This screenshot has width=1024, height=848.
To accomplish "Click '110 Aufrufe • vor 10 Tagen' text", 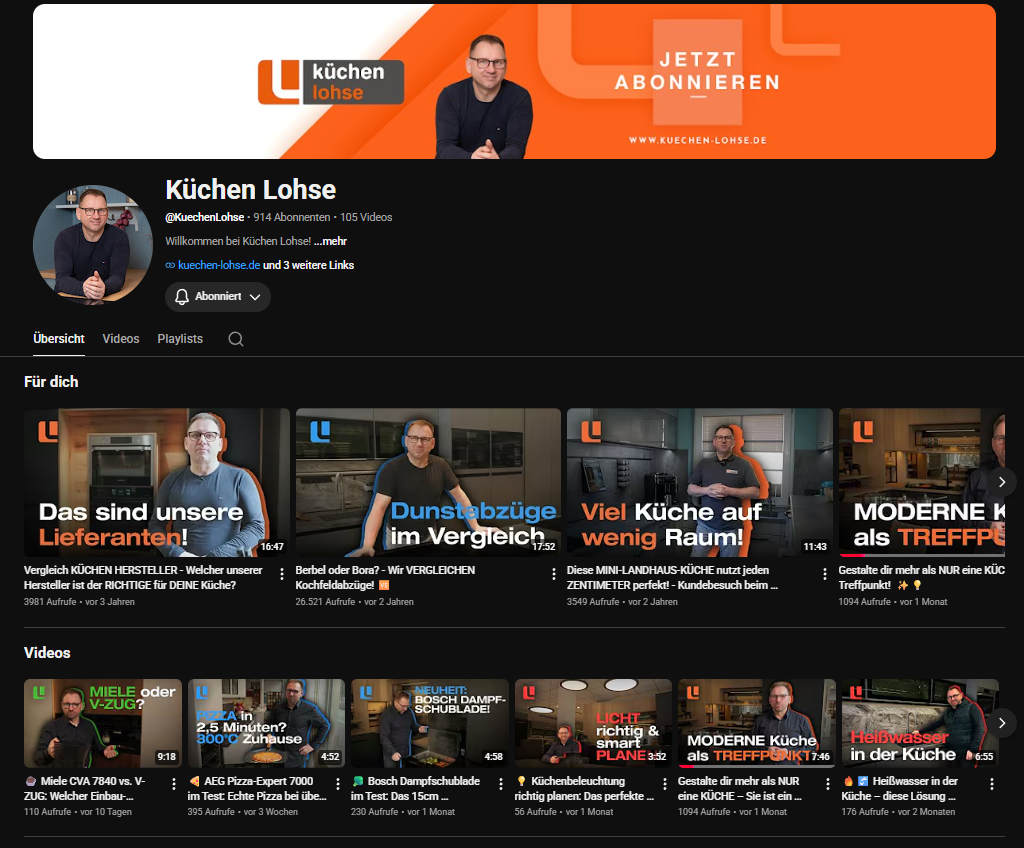I will click(x=78, y=811).
